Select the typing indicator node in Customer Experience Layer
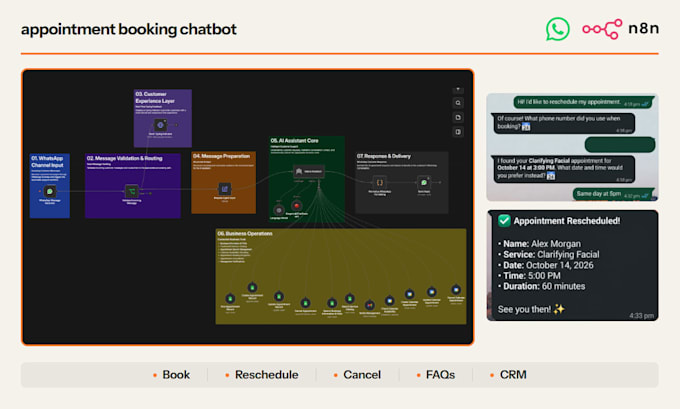Screen dimensions: 680x409 [x=160, y=125]
